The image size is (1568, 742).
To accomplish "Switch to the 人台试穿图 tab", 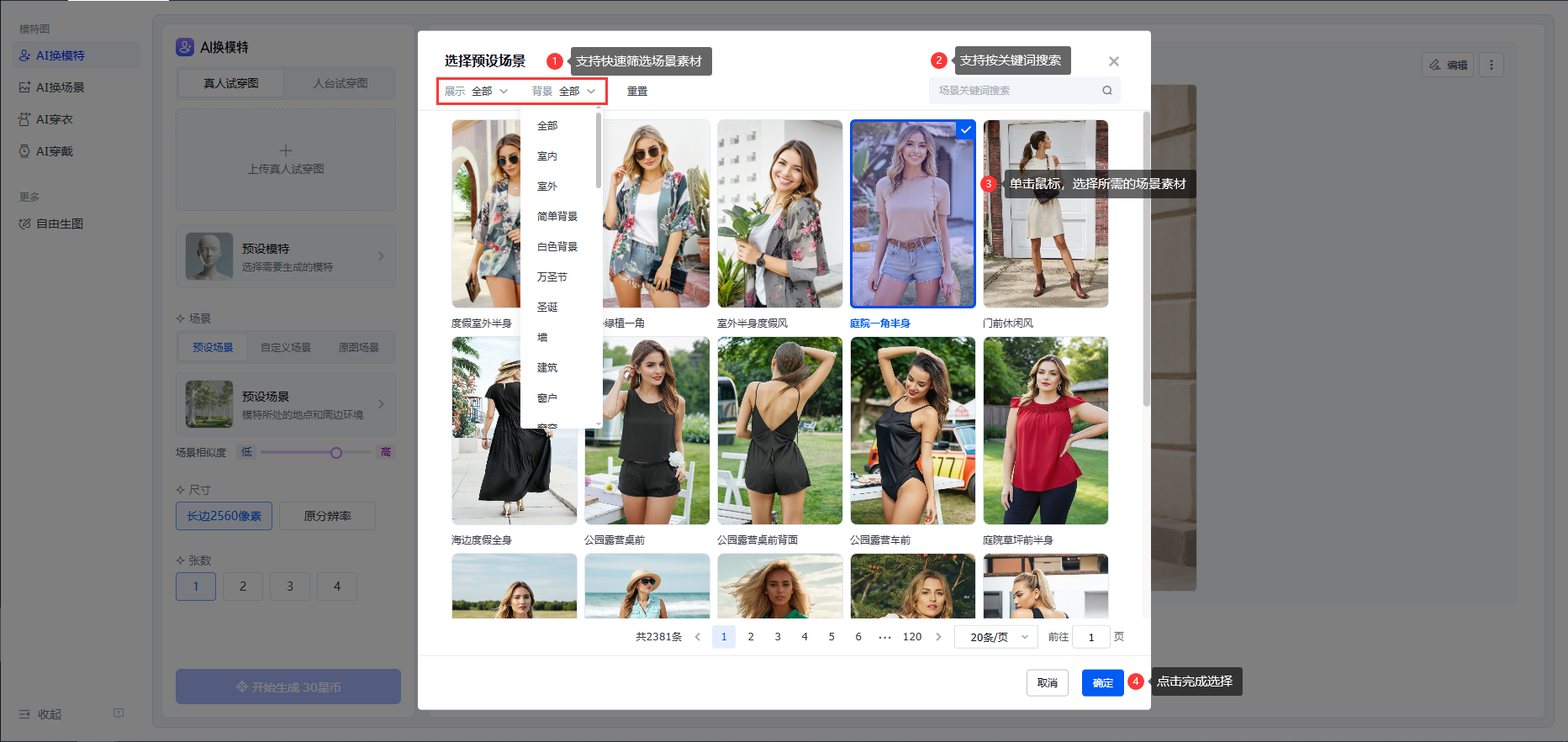I will (x=340, y=83).
